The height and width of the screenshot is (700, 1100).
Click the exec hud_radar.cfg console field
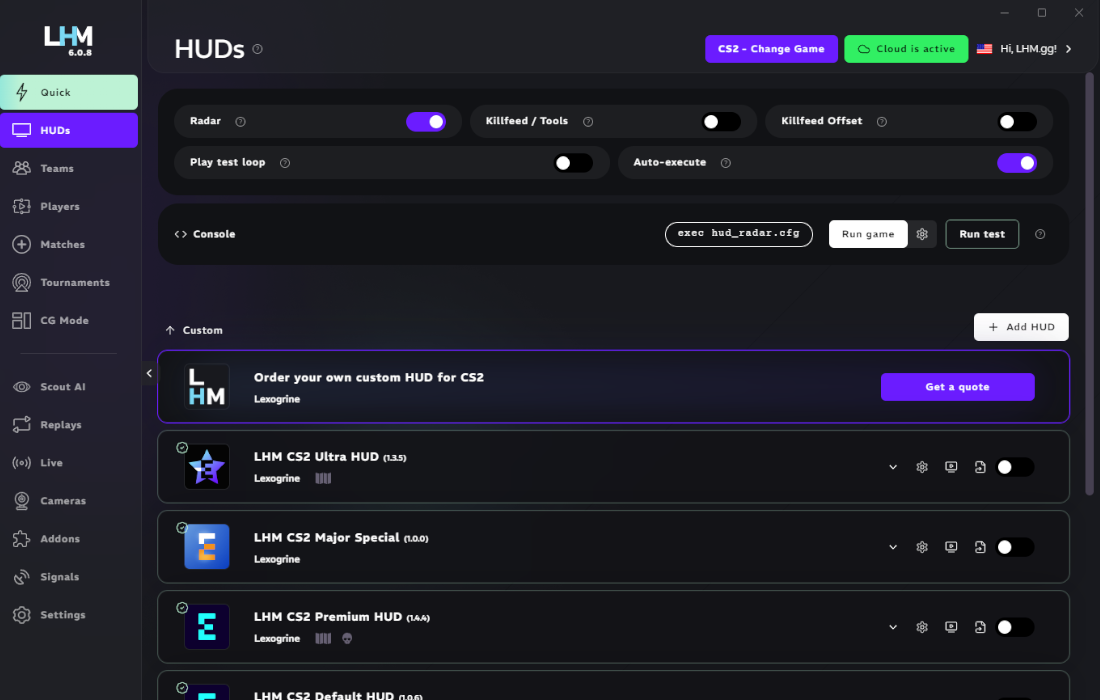tap(739, 234)
